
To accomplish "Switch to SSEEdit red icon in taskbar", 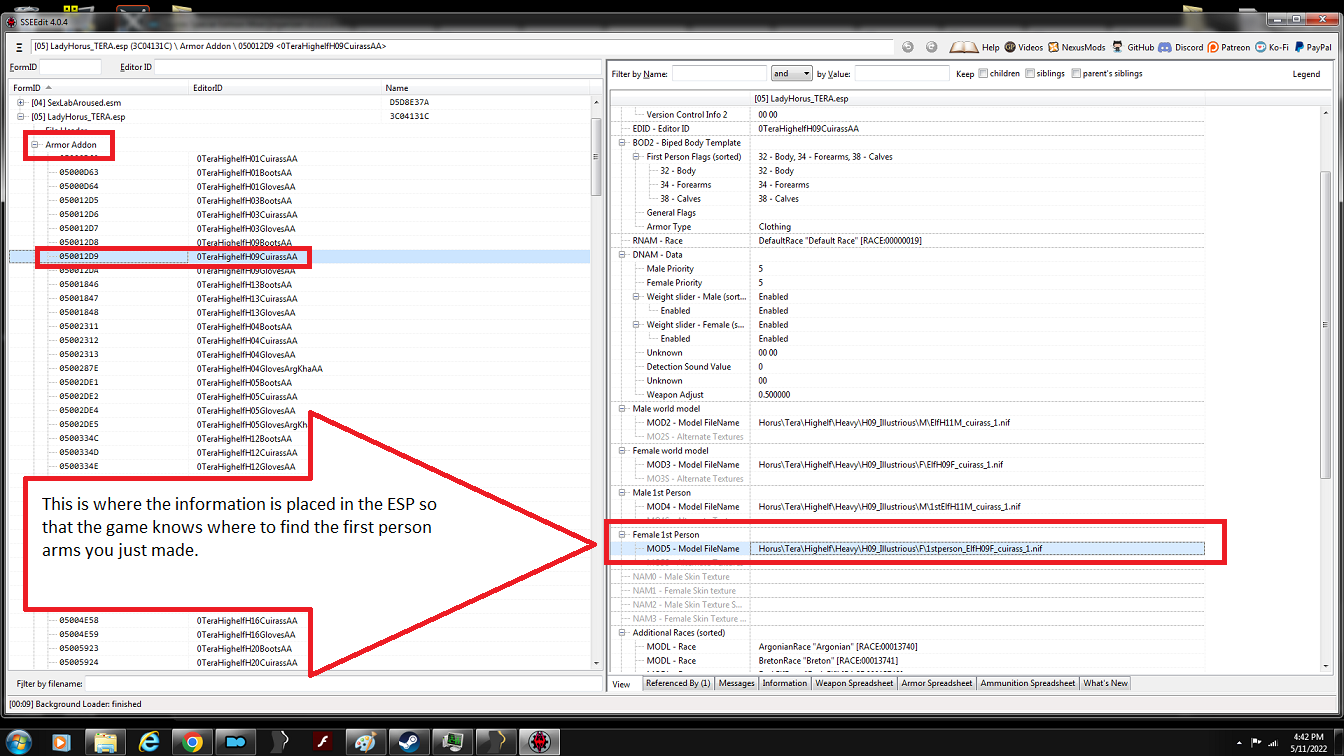I will [541, 742].
